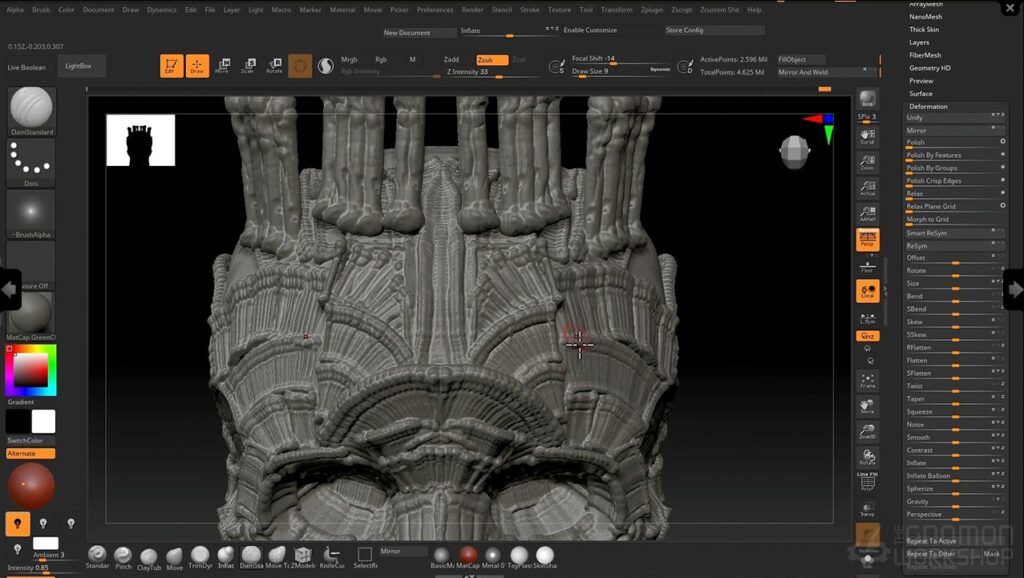This screenshot has width=1024, height=578.
Task: Activate the Scale transform tool
Action: pyautogui.click(x=248, y=66)
